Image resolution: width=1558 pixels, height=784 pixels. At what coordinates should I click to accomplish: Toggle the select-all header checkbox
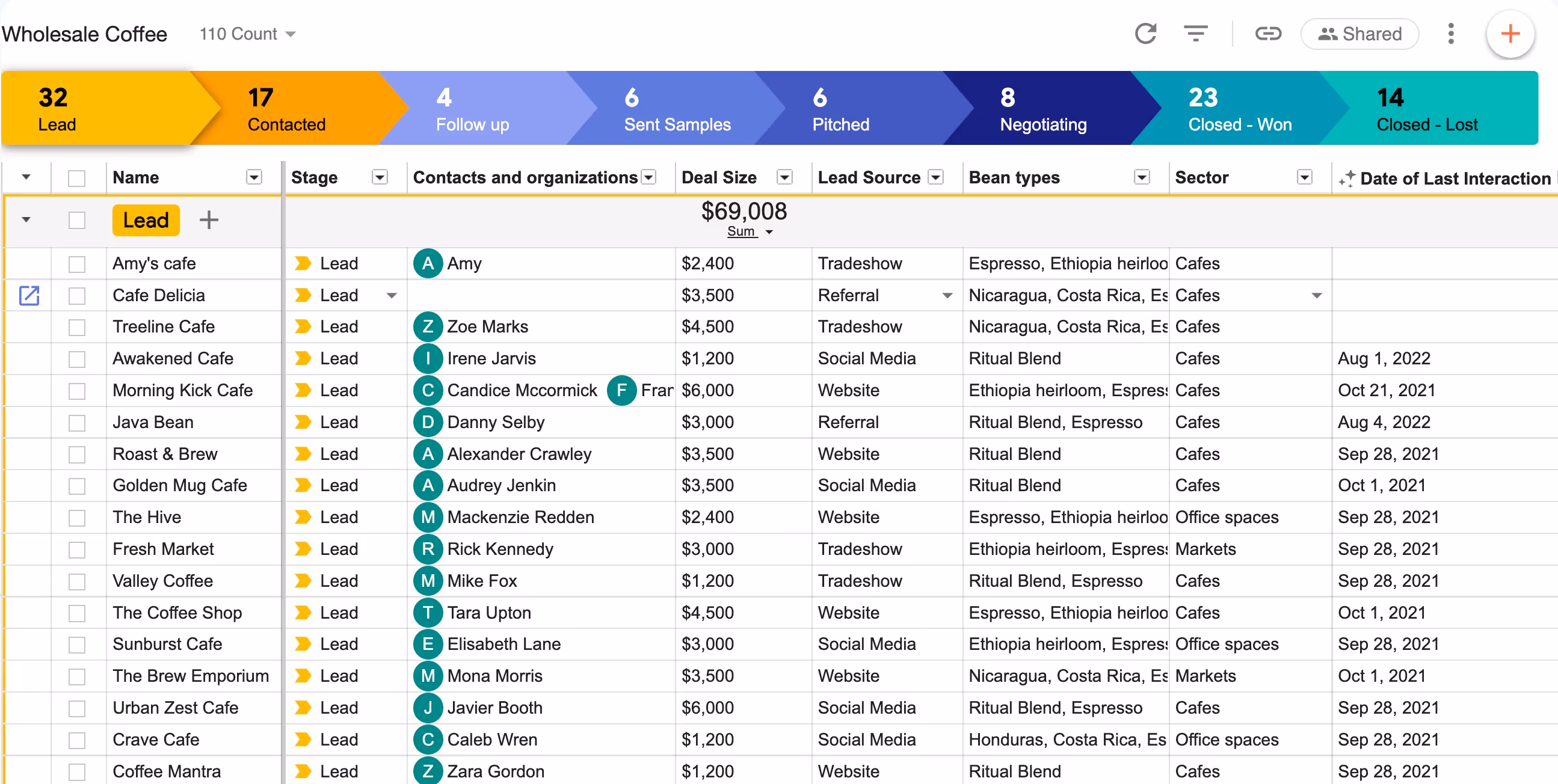(77, 179)
